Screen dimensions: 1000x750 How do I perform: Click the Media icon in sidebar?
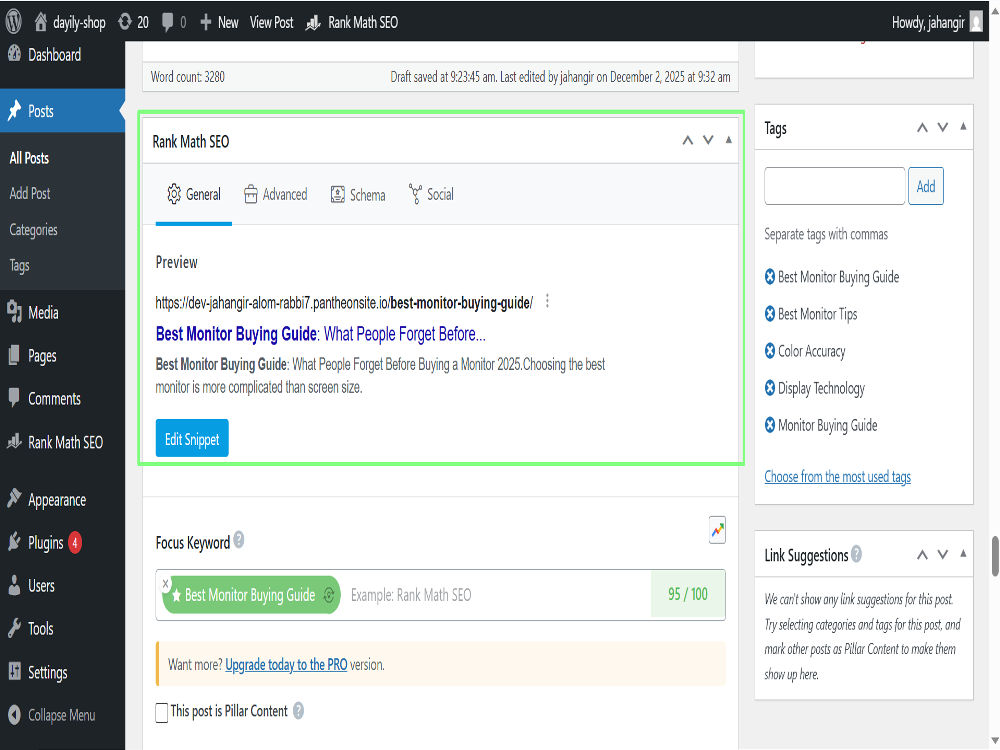pos(14,312)
